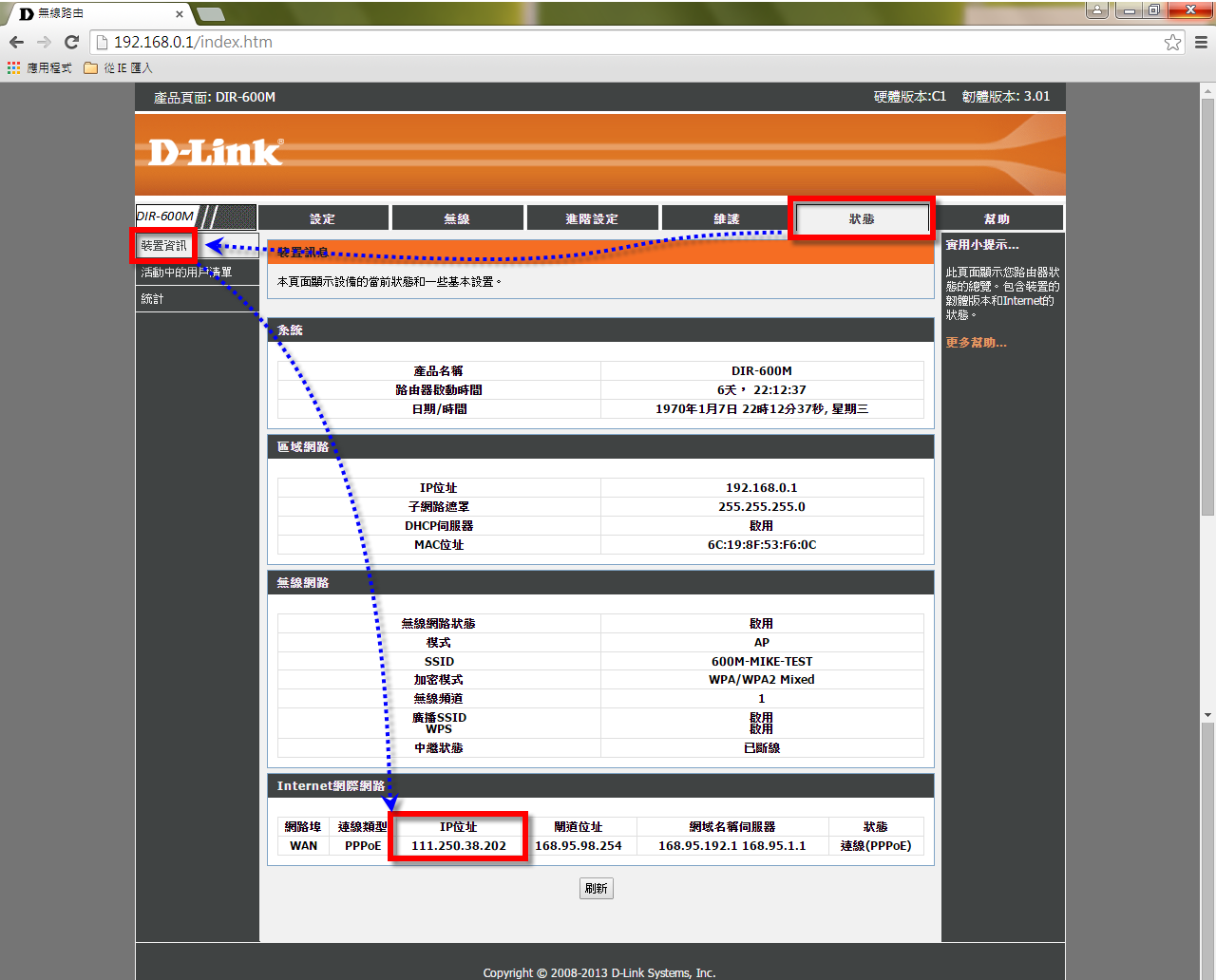Reload the page with the refresh icon
This screenshot has width=1216, height=980.
coord(71,42)
